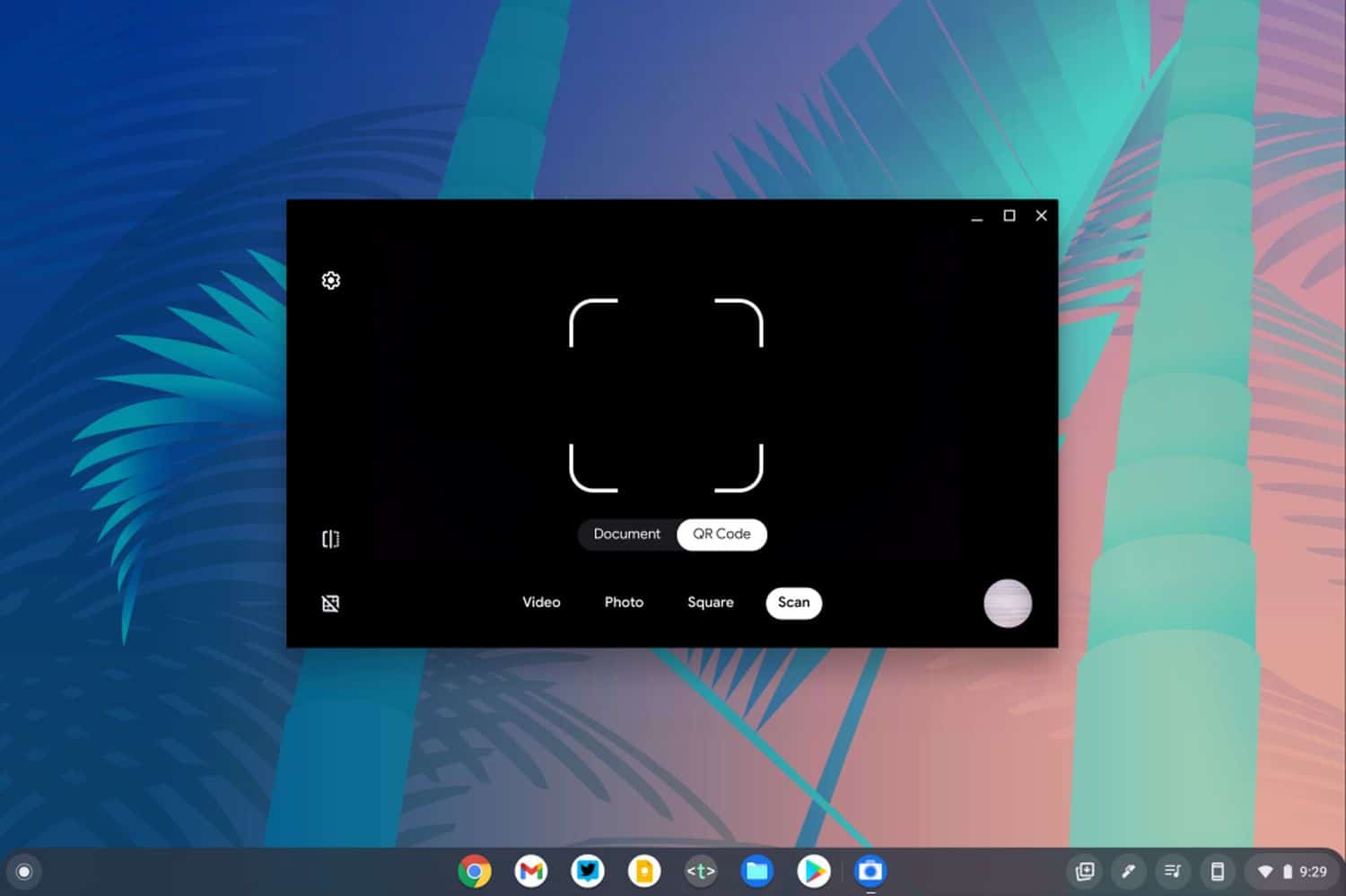Screen dimensions: 1346x896
Task: Choose QR Code scan type
Action: [x=721, y=535]
